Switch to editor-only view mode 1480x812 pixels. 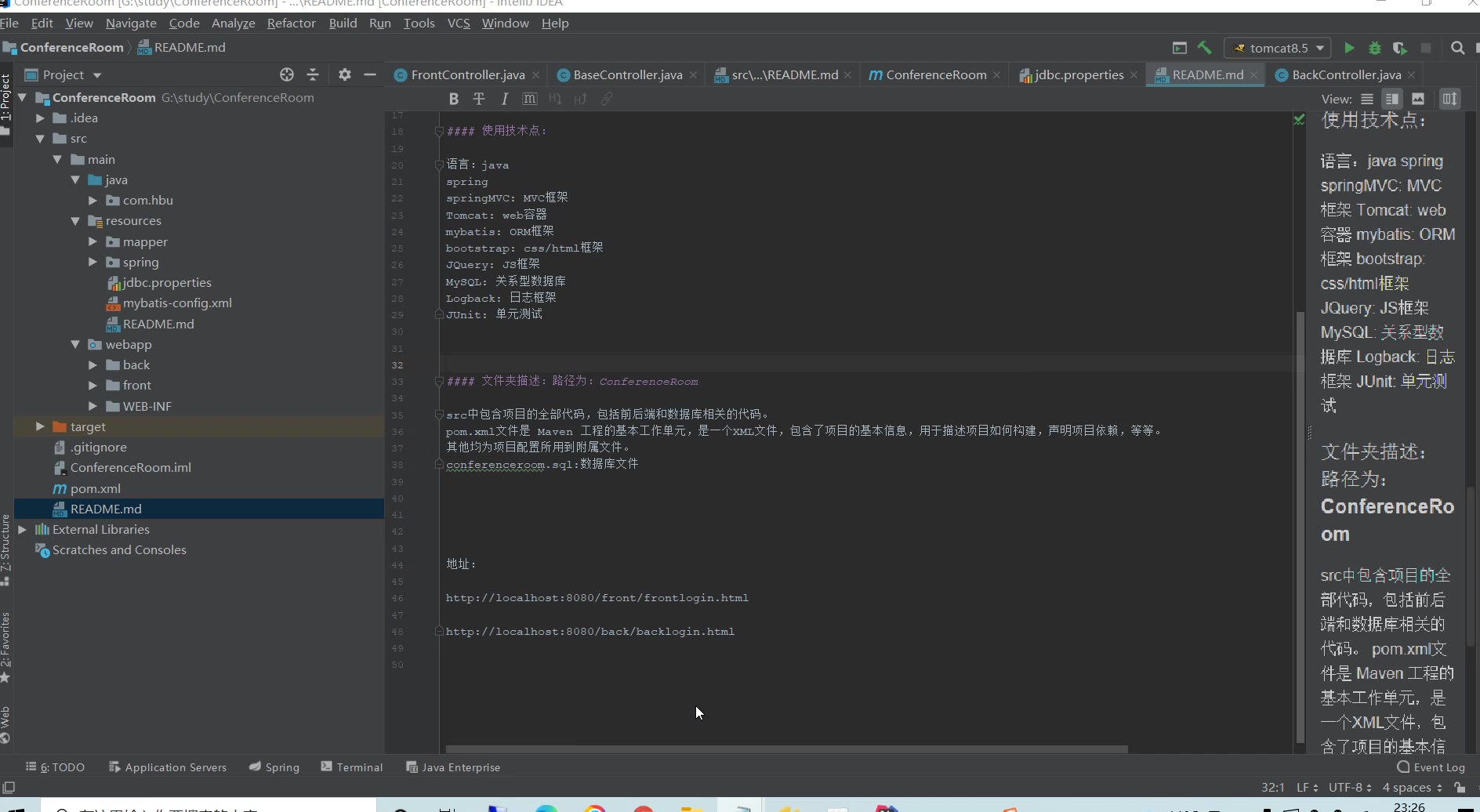1367,99
